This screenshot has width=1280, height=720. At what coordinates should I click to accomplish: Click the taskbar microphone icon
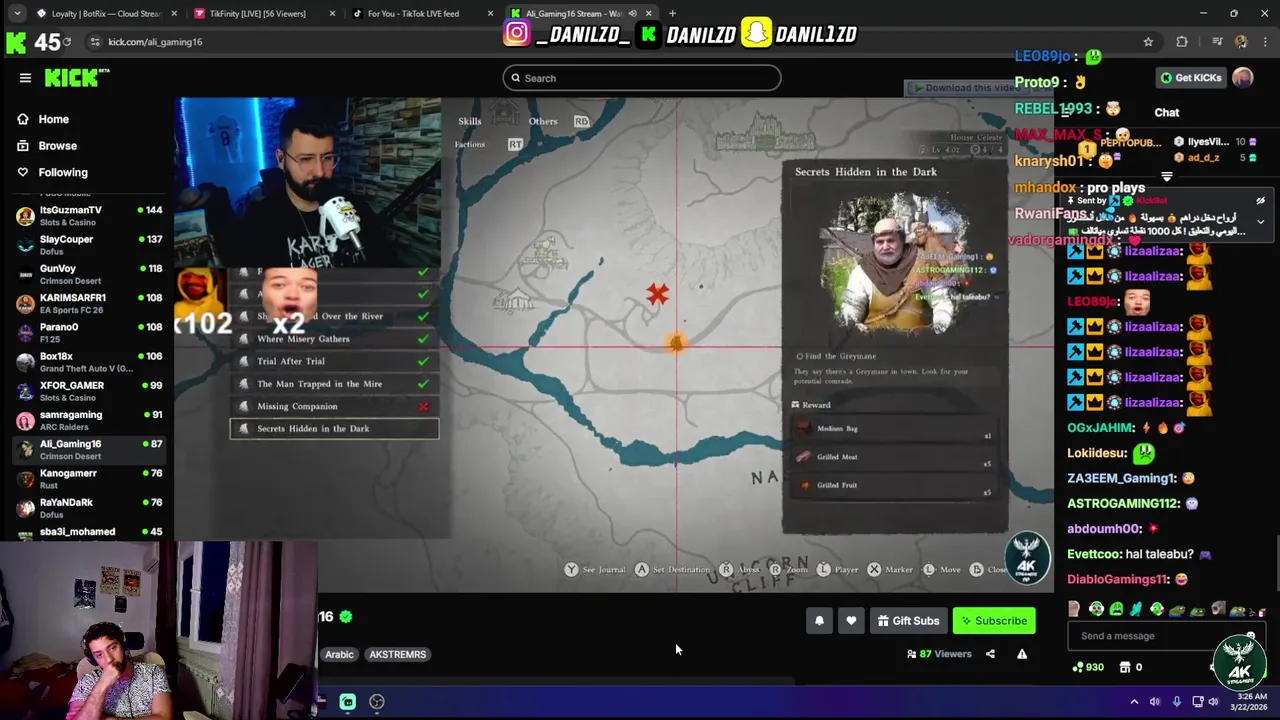1176,702
